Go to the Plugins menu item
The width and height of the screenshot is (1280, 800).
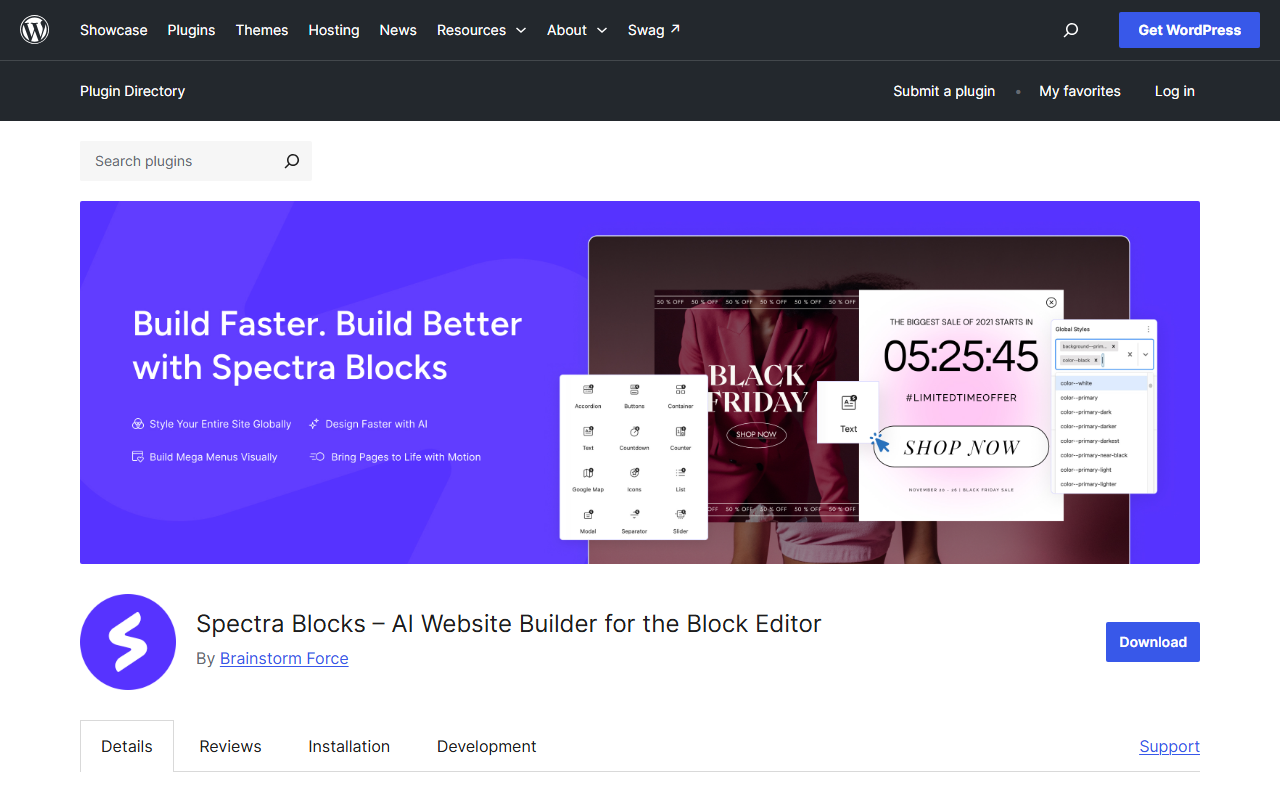pyautogui.click(x=191, y=30)
